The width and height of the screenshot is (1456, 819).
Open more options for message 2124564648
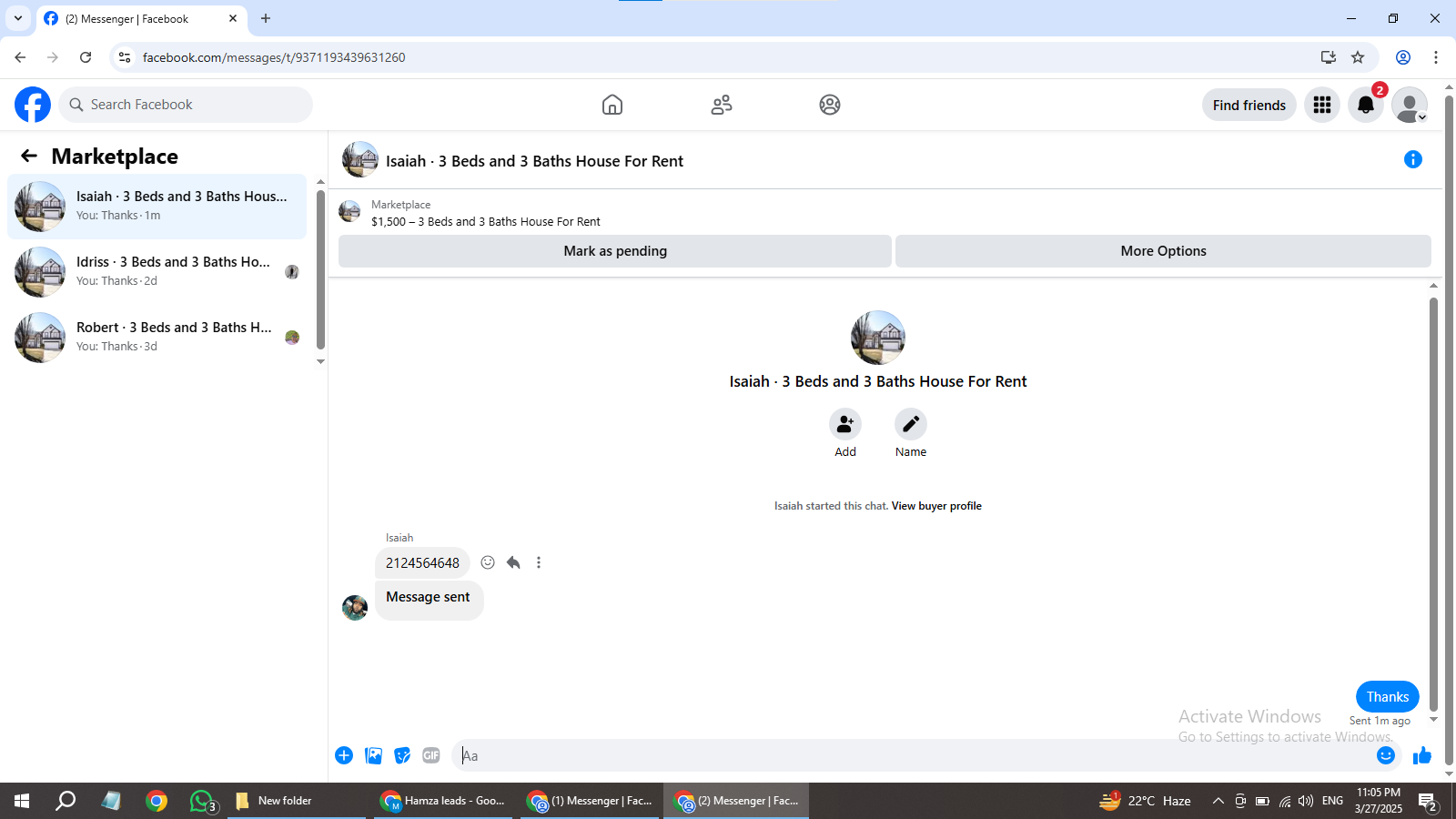[x=539, y=562]
